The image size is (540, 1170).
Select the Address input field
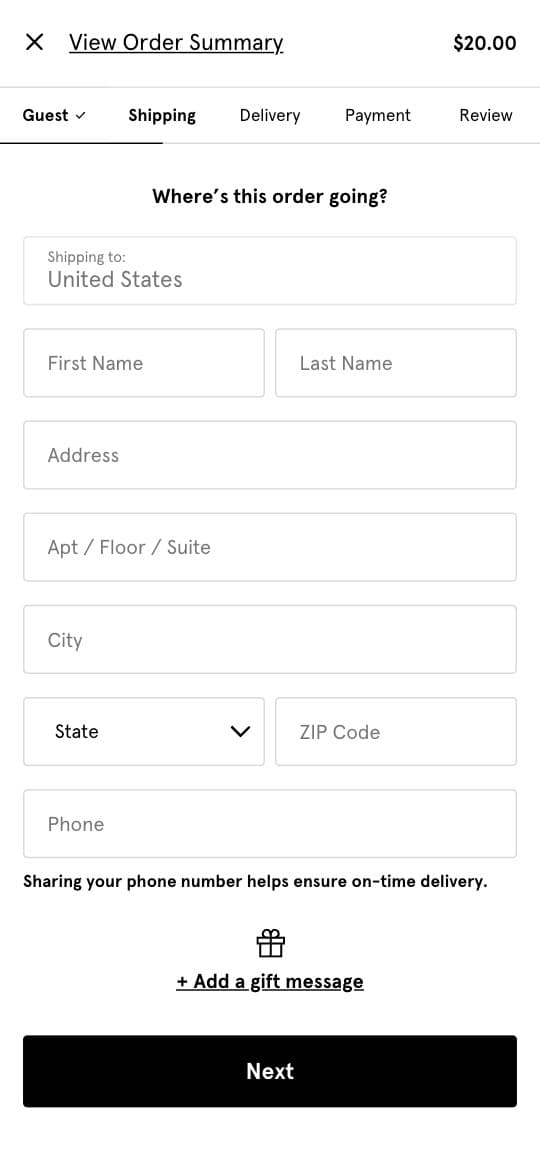[x=270, y=455]
